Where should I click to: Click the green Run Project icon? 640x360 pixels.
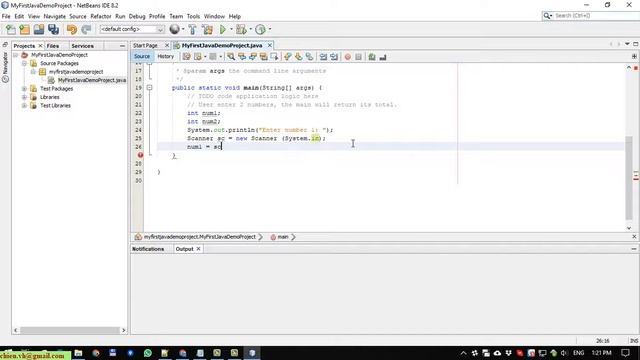point(223,29)
